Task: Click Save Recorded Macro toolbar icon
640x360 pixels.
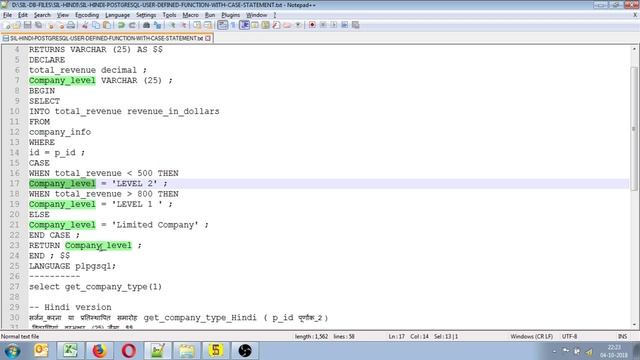Action: [x=356, y=25]
